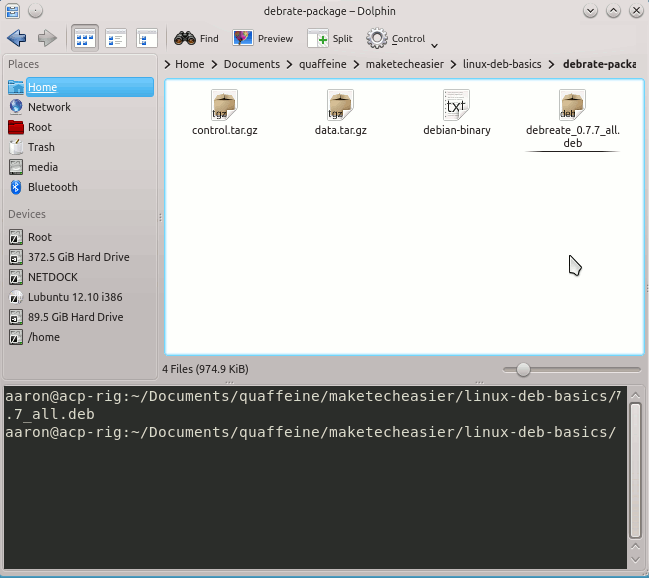Viewport: 649px width, 578px height.
Task: Maximize the Dolphin window
Action: pos(613,11)
